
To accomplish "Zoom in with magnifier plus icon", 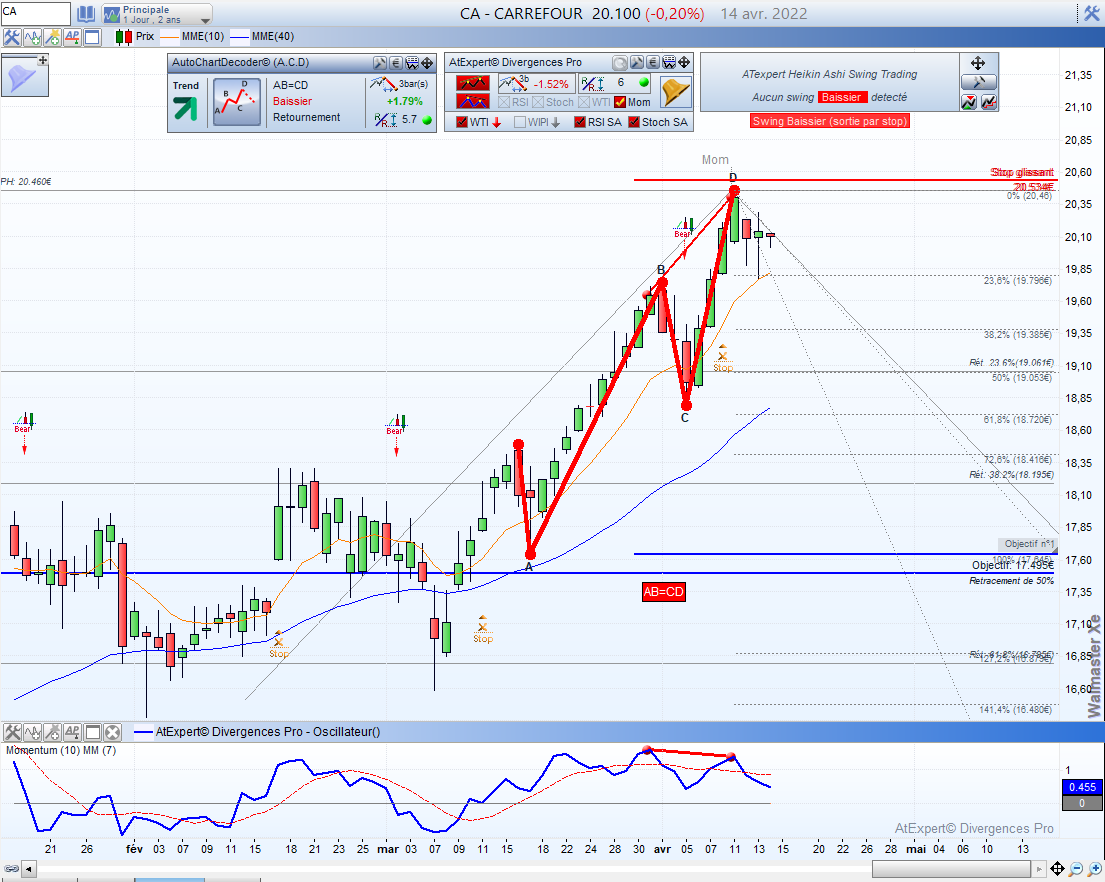I will tap(1095, 869).
